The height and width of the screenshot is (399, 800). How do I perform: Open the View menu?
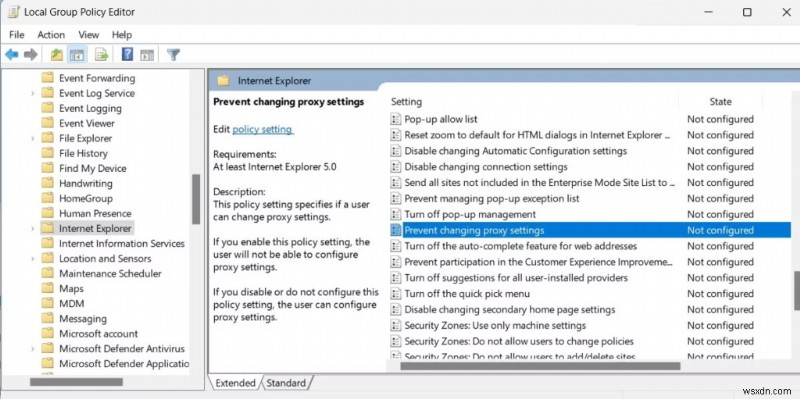88,35
